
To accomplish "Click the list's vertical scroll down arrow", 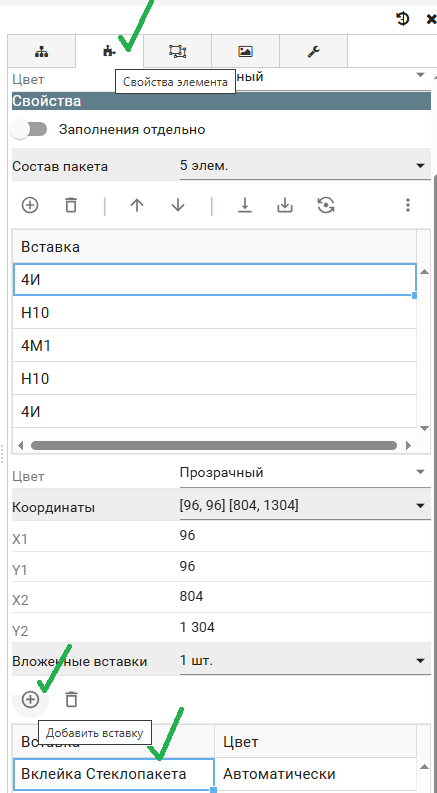I will [425, 428].
